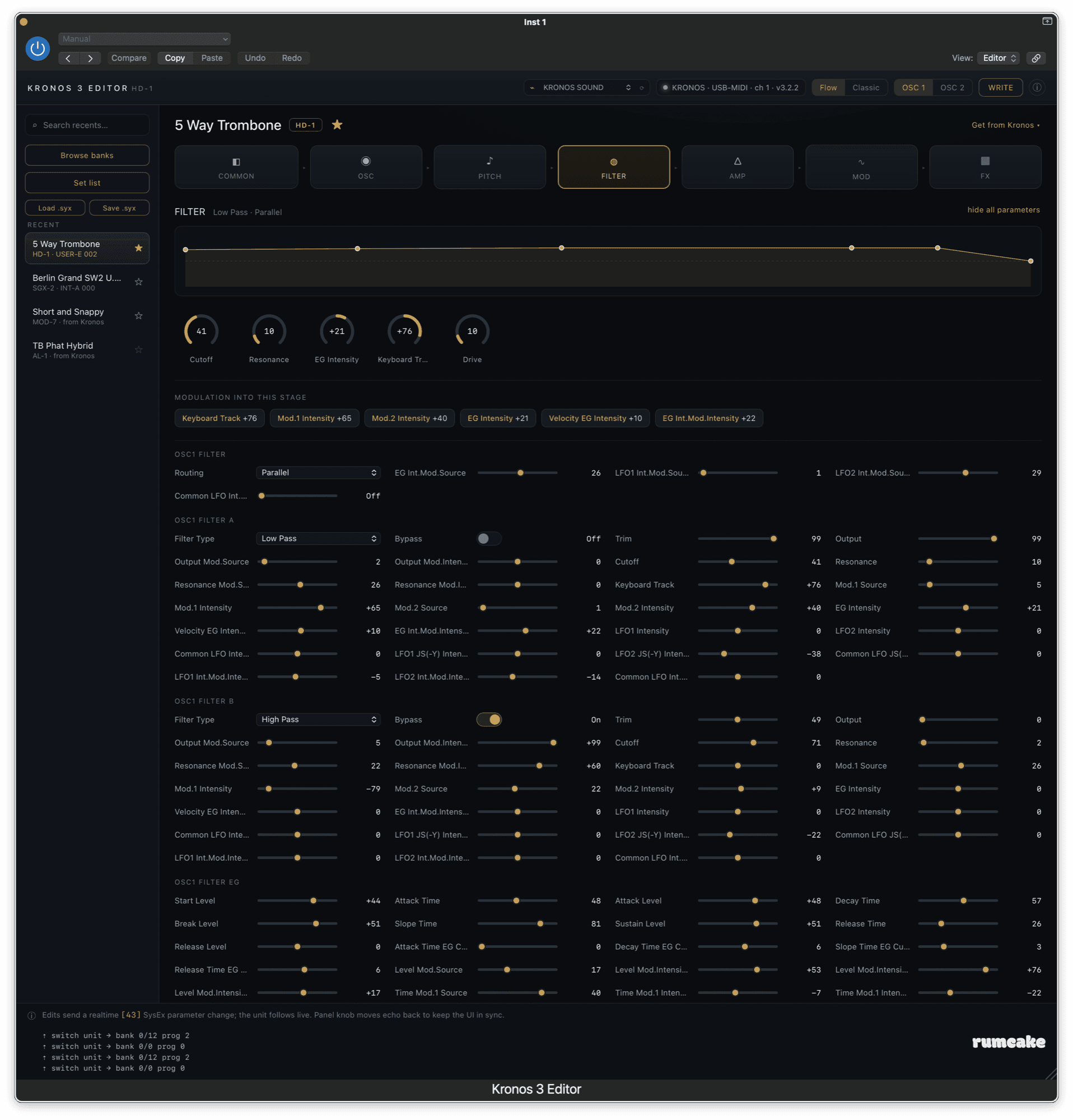
Task: Select OSC 2 oscillator
Action: coord(952,87)
